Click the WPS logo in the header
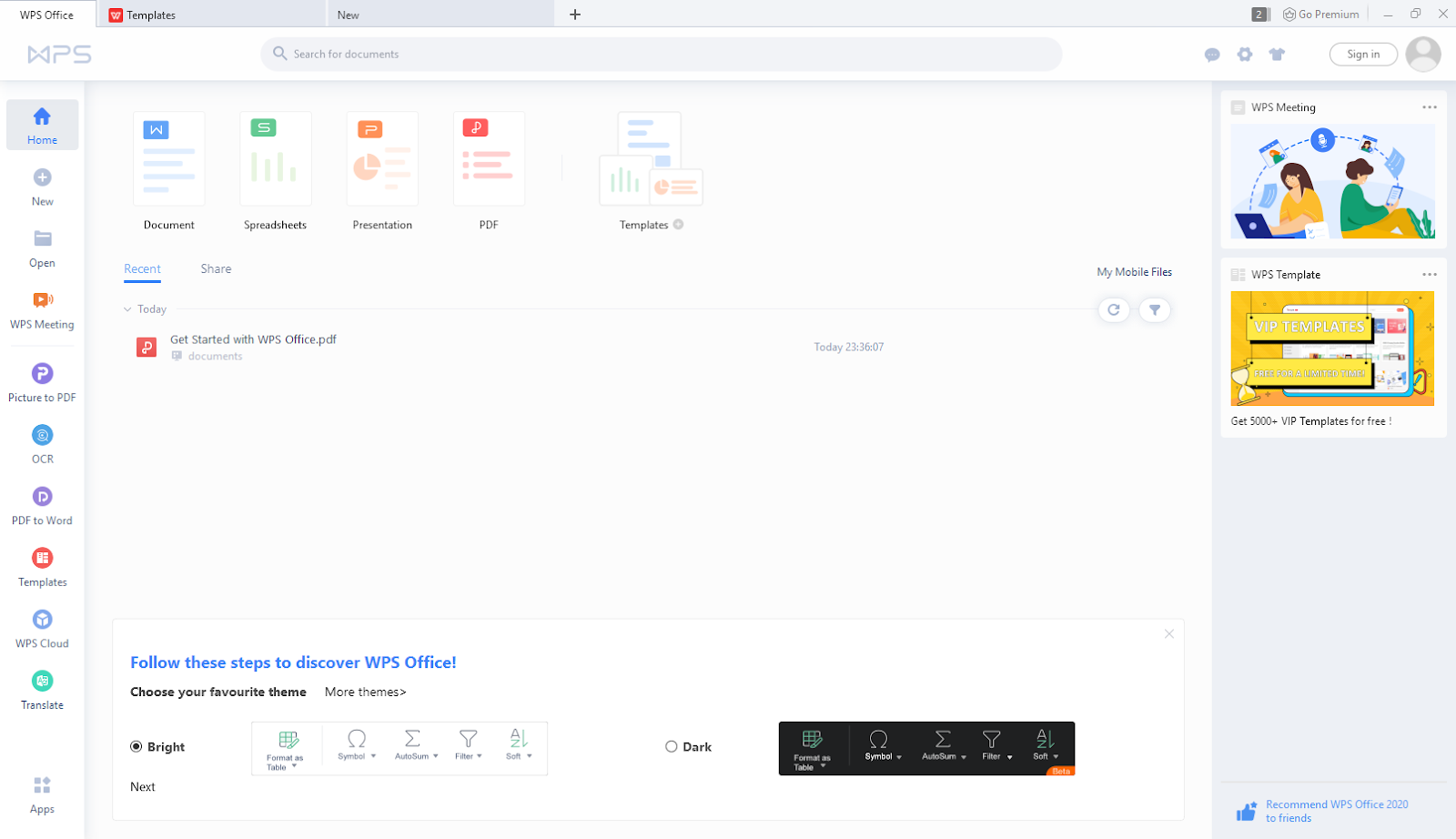Image resolution: width=1456 pixels, height=839 pixels. pyautogui.click(x=59, y=55)
